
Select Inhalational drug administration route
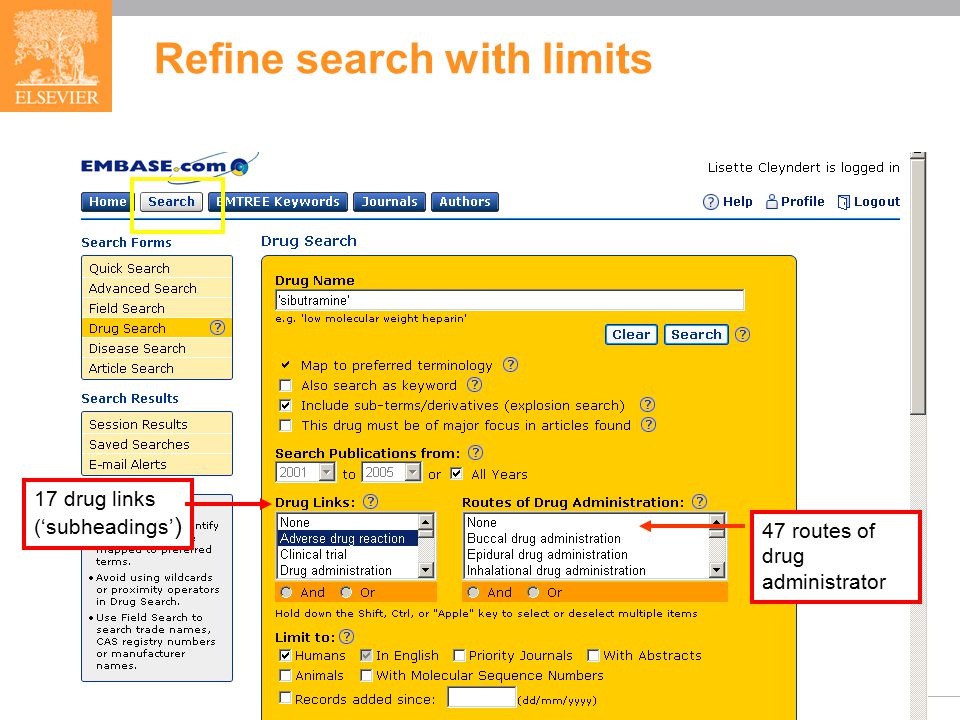point(587,570)
